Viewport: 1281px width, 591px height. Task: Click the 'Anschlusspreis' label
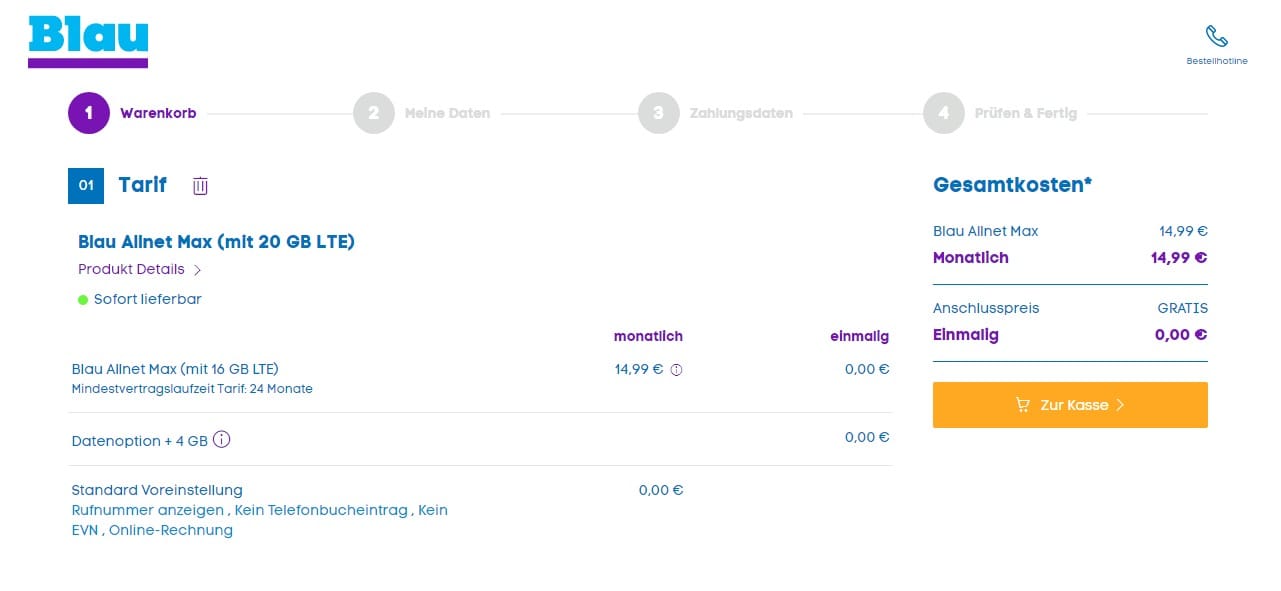click(x=986, y=308)
